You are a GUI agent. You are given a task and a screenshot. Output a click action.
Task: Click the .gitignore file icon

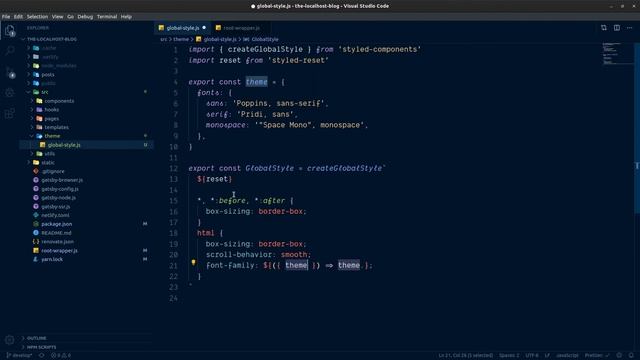point(36,171)
